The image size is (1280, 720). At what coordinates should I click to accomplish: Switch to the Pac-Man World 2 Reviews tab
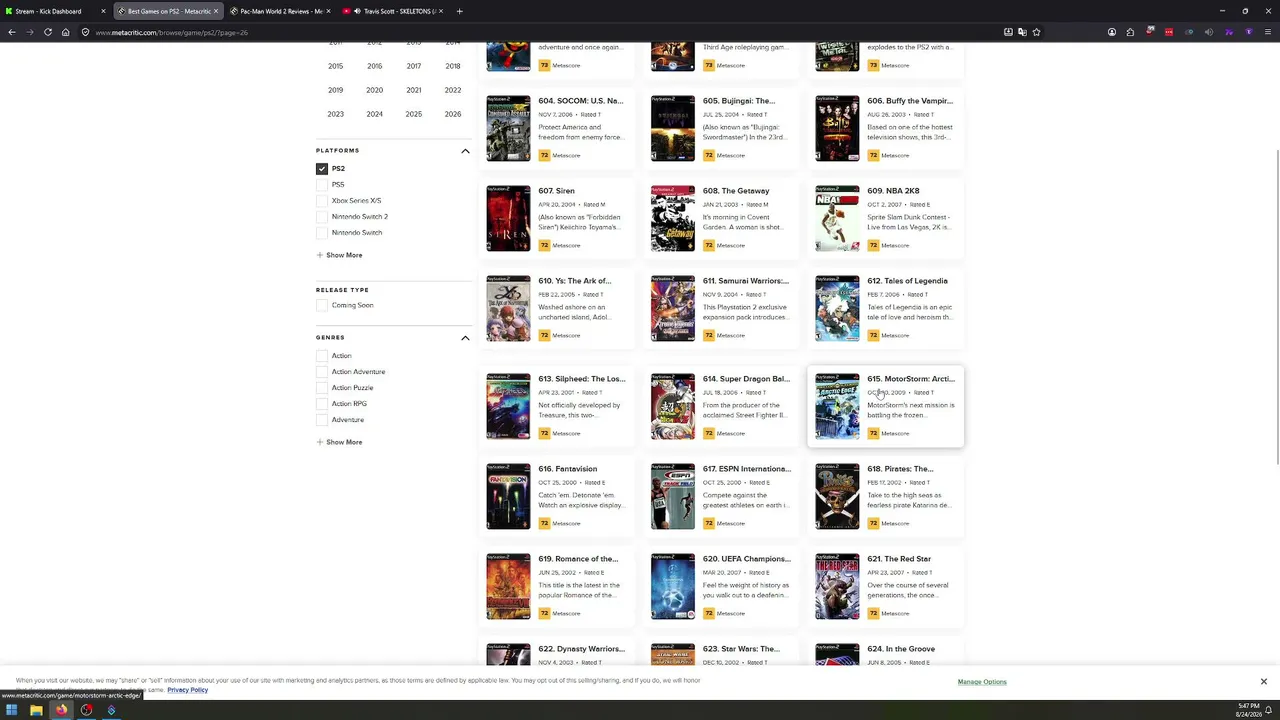point(281,11)
